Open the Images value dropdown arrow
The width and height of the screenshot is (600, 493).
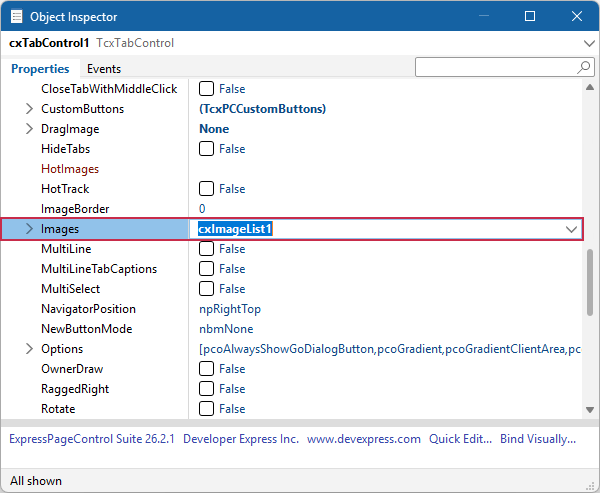coord(571,229)
